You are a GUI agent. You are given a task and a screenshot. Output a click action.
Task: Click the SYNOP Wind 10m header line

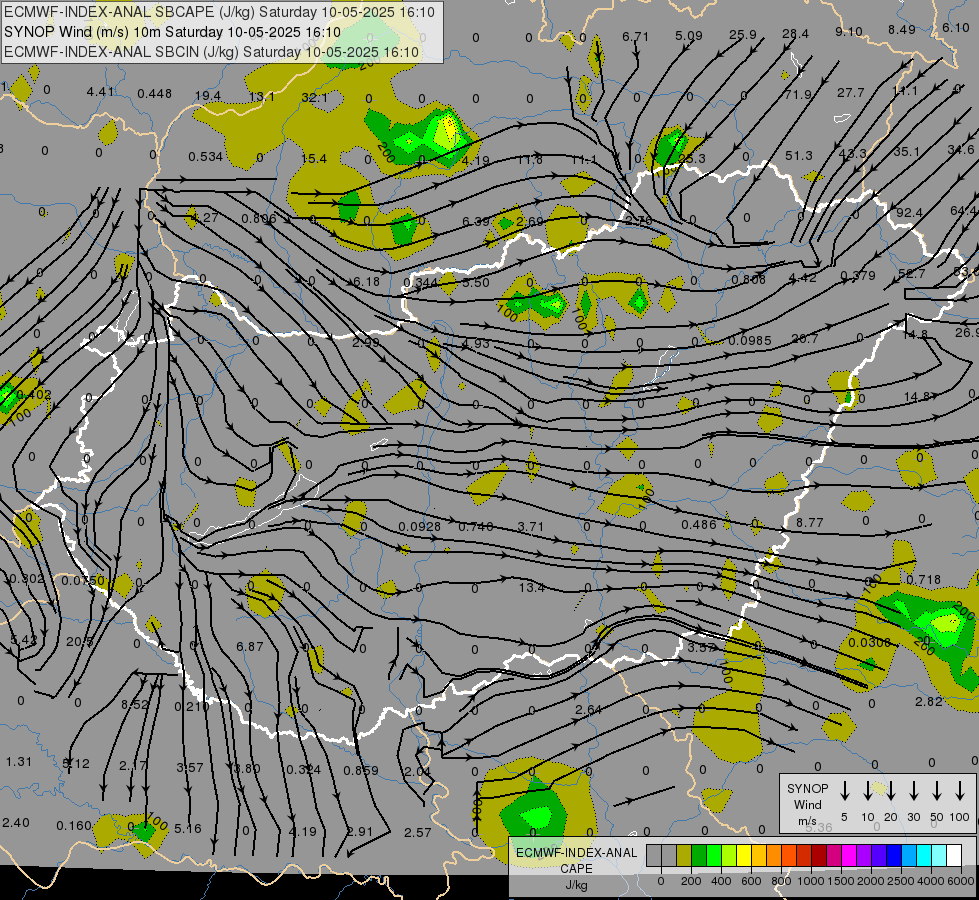click(x=172, y=32)
